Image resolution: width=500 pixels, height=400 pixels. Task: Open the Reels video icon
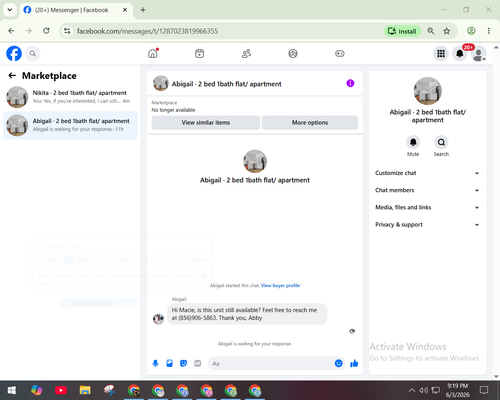click(199, 53)
